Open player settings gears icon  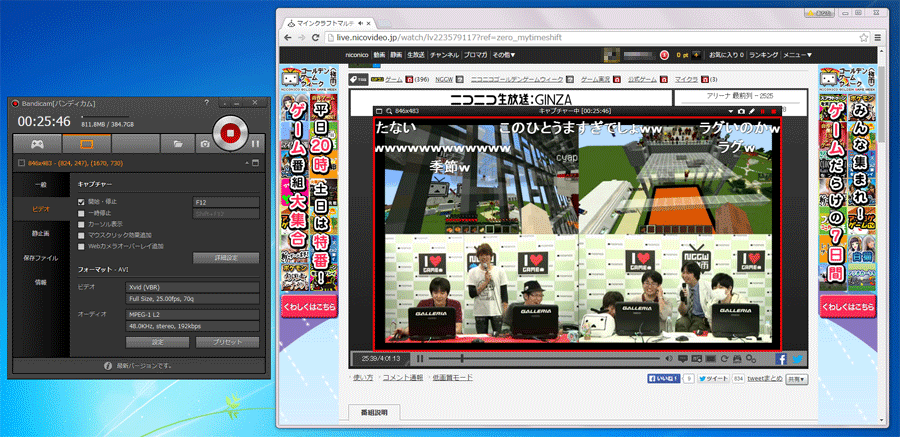click(751, 359)
